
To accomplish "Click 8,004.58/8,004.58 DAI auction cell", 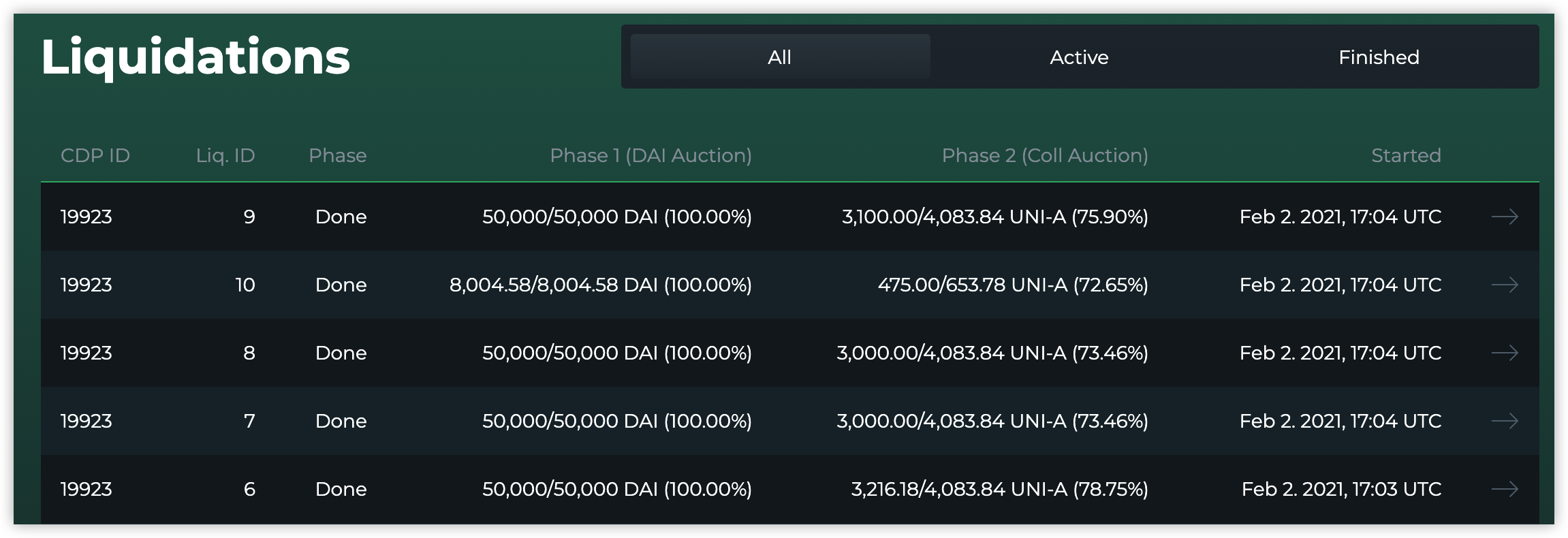I will coord(600,285).
